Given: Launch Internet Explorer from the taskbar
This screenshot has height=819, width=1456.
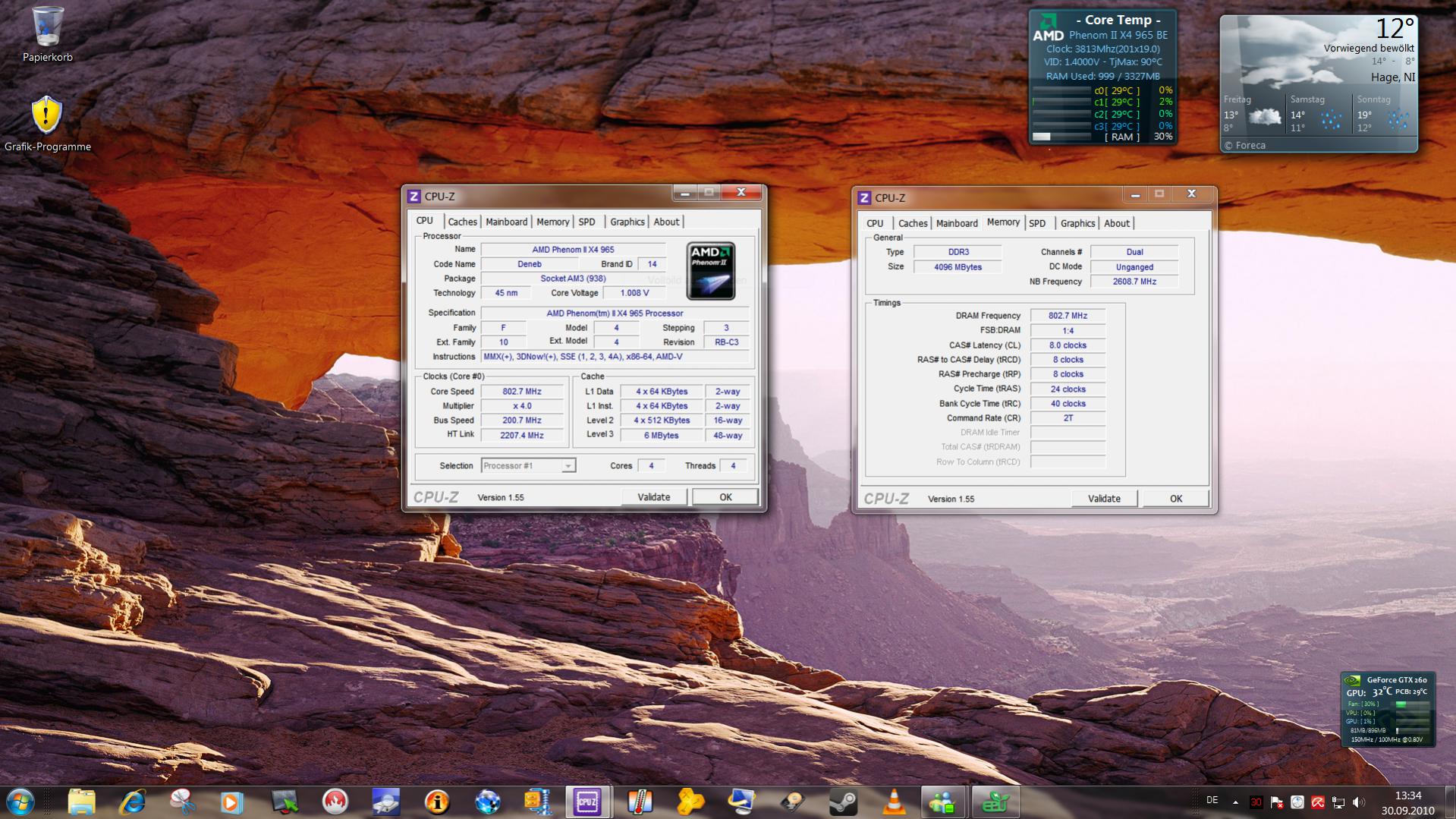Looking at the screenshot, I should click(132, 802).
